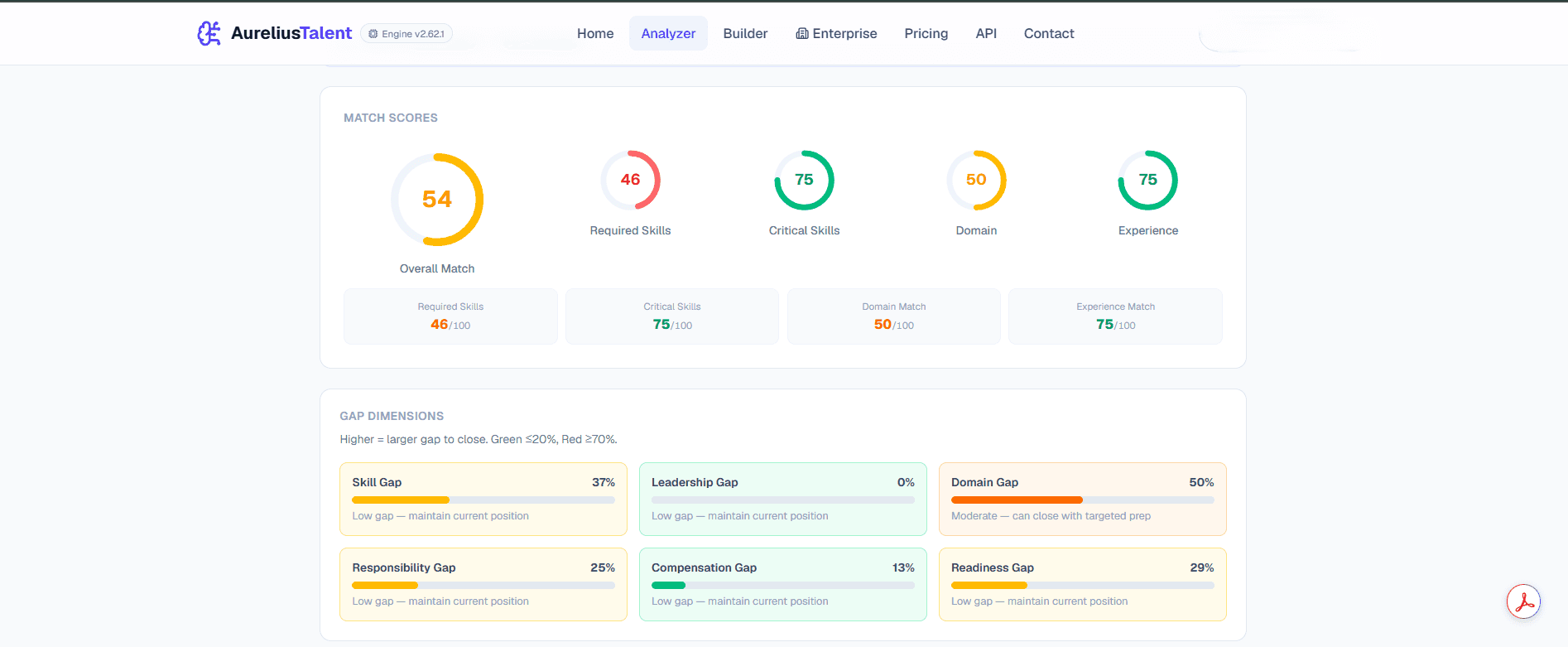
Task: Click the 'MATCH SCORES' section heading
Action: (391, 118)
